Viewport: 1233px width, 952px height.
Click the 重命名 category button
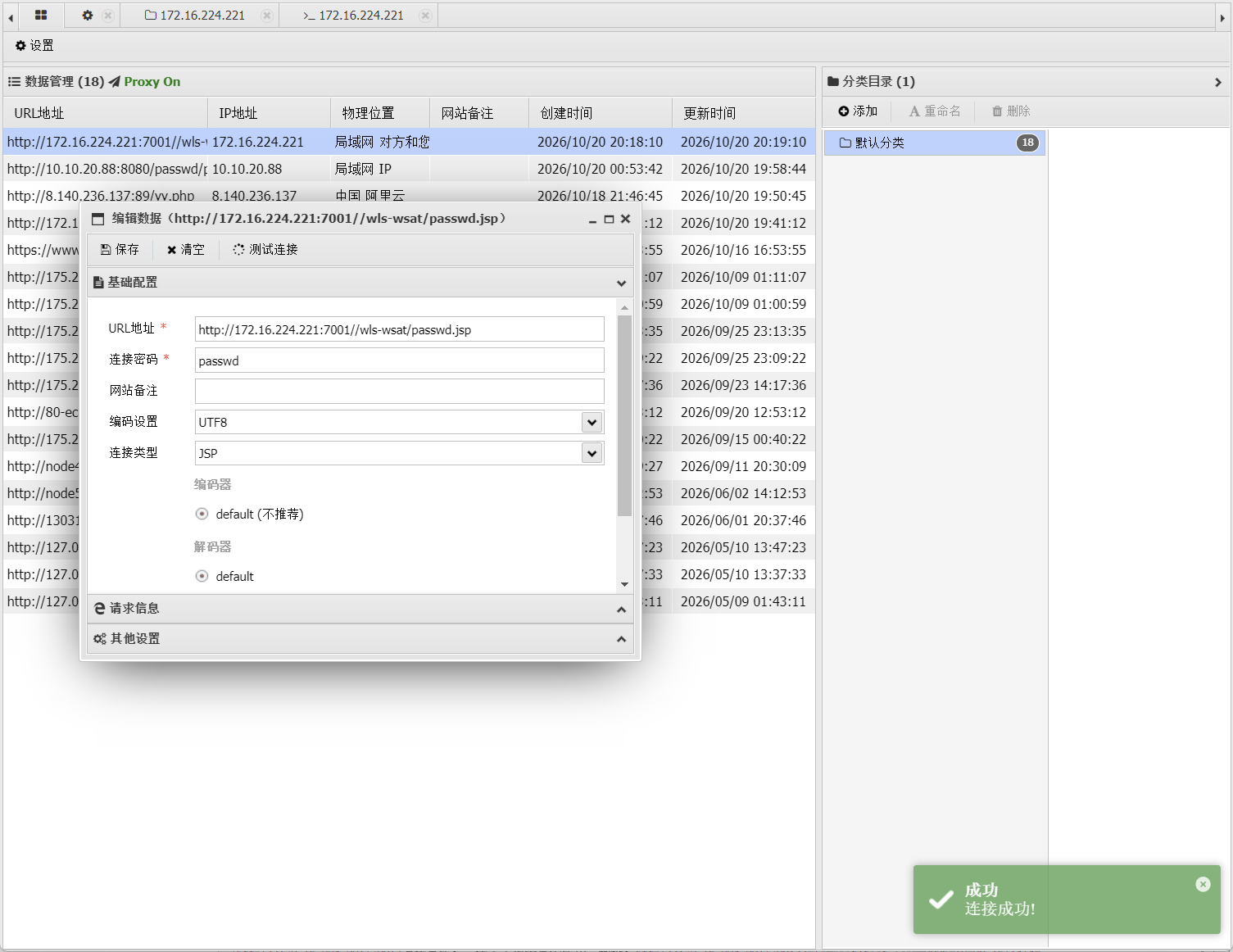pos(935,111)
